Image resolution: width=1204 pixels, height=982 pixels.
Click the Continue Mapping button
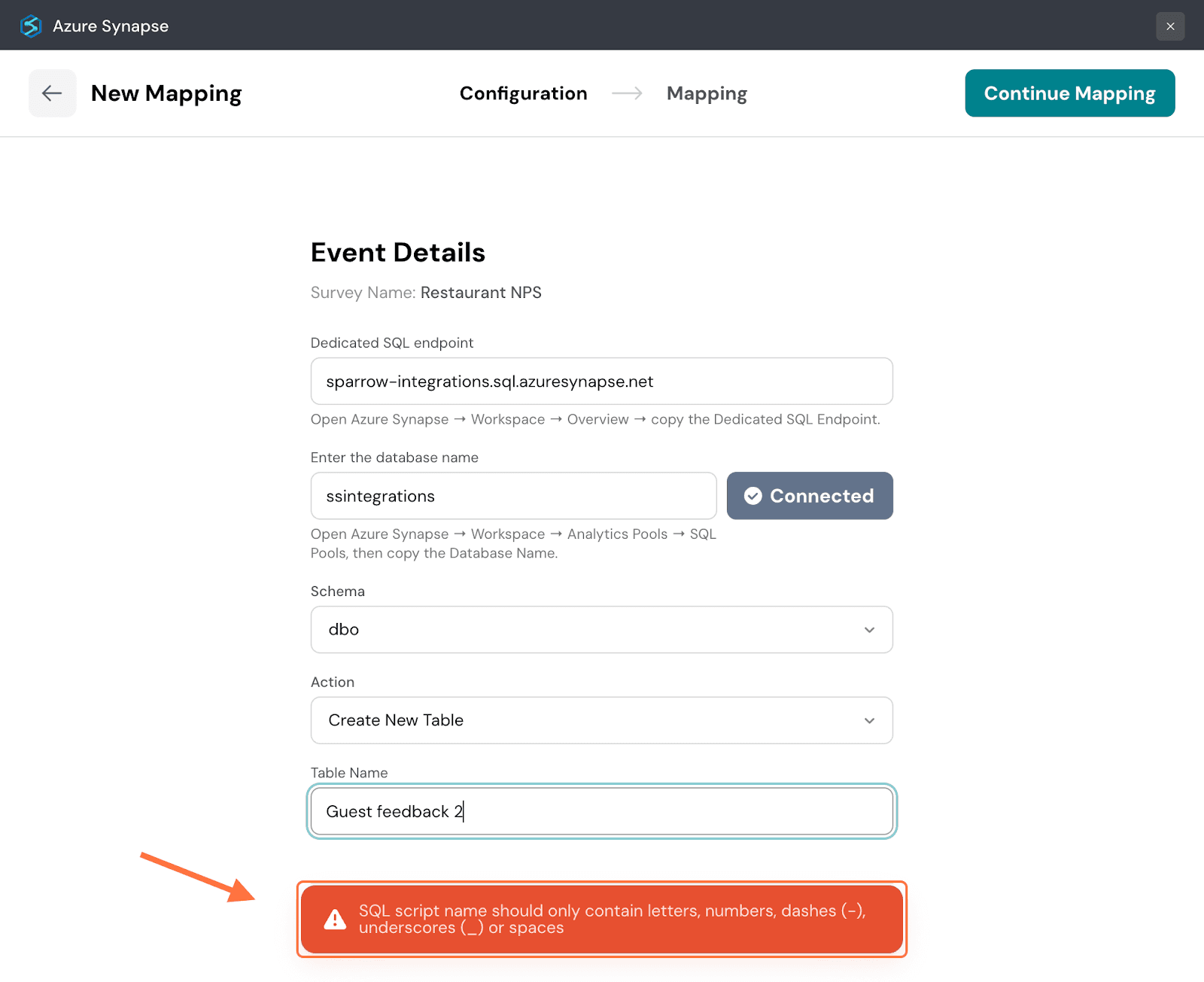1069,93
